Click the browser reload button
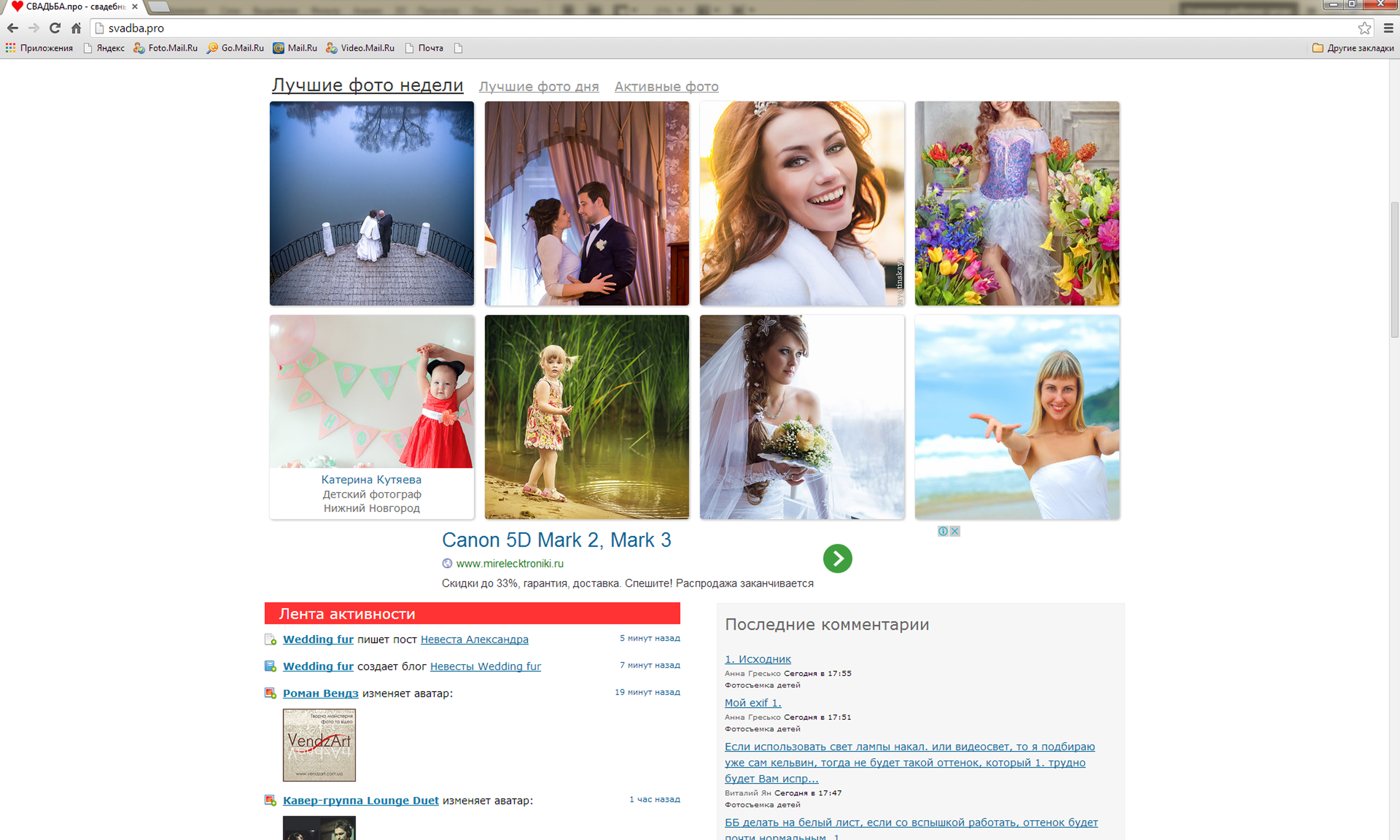Screen dimensions: 1400x840 click(x=55, y=28)
